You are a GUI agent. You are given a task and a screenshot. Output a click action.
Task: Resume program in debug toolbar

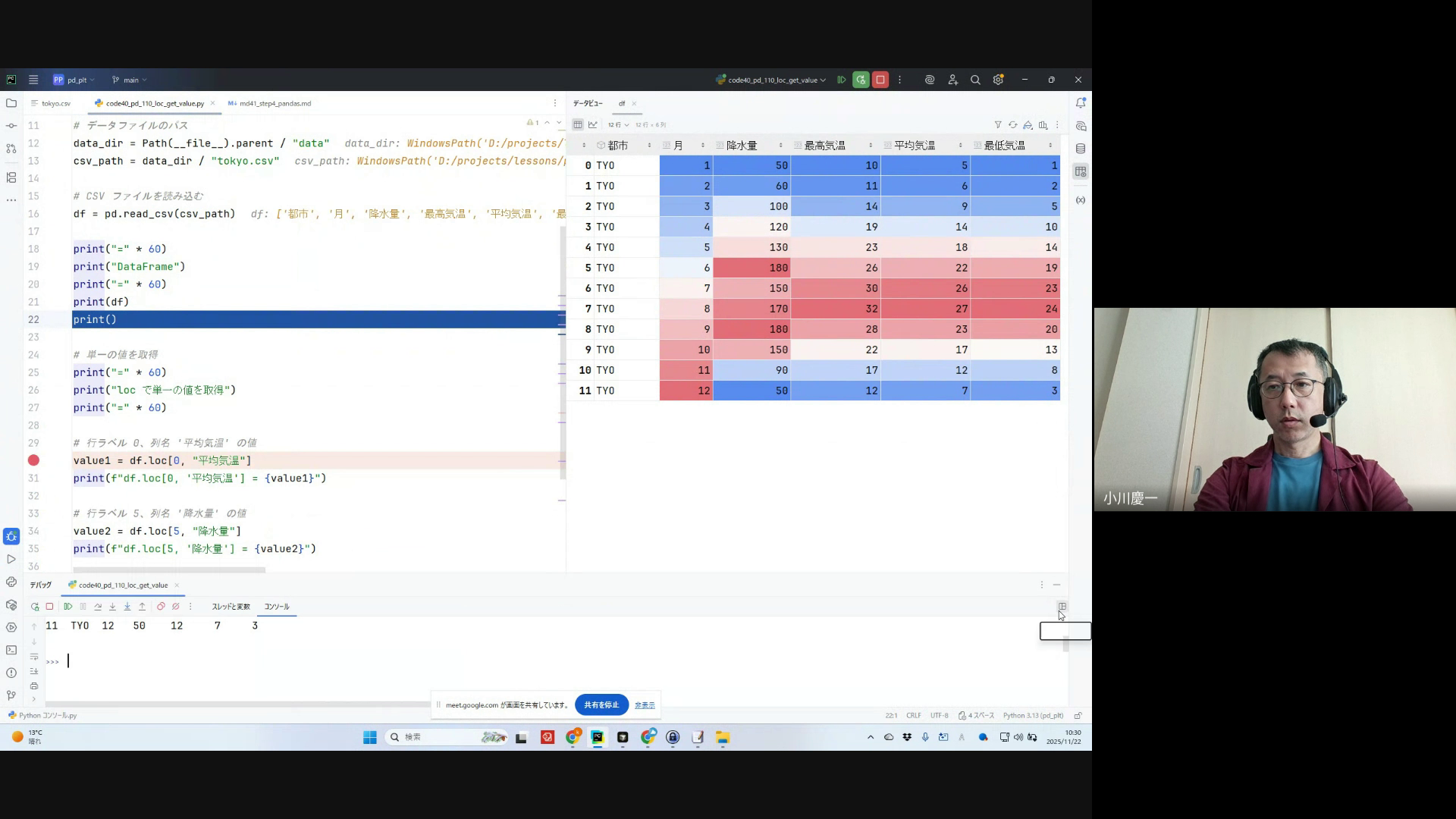pyautogui.click(x=68, y=607)
